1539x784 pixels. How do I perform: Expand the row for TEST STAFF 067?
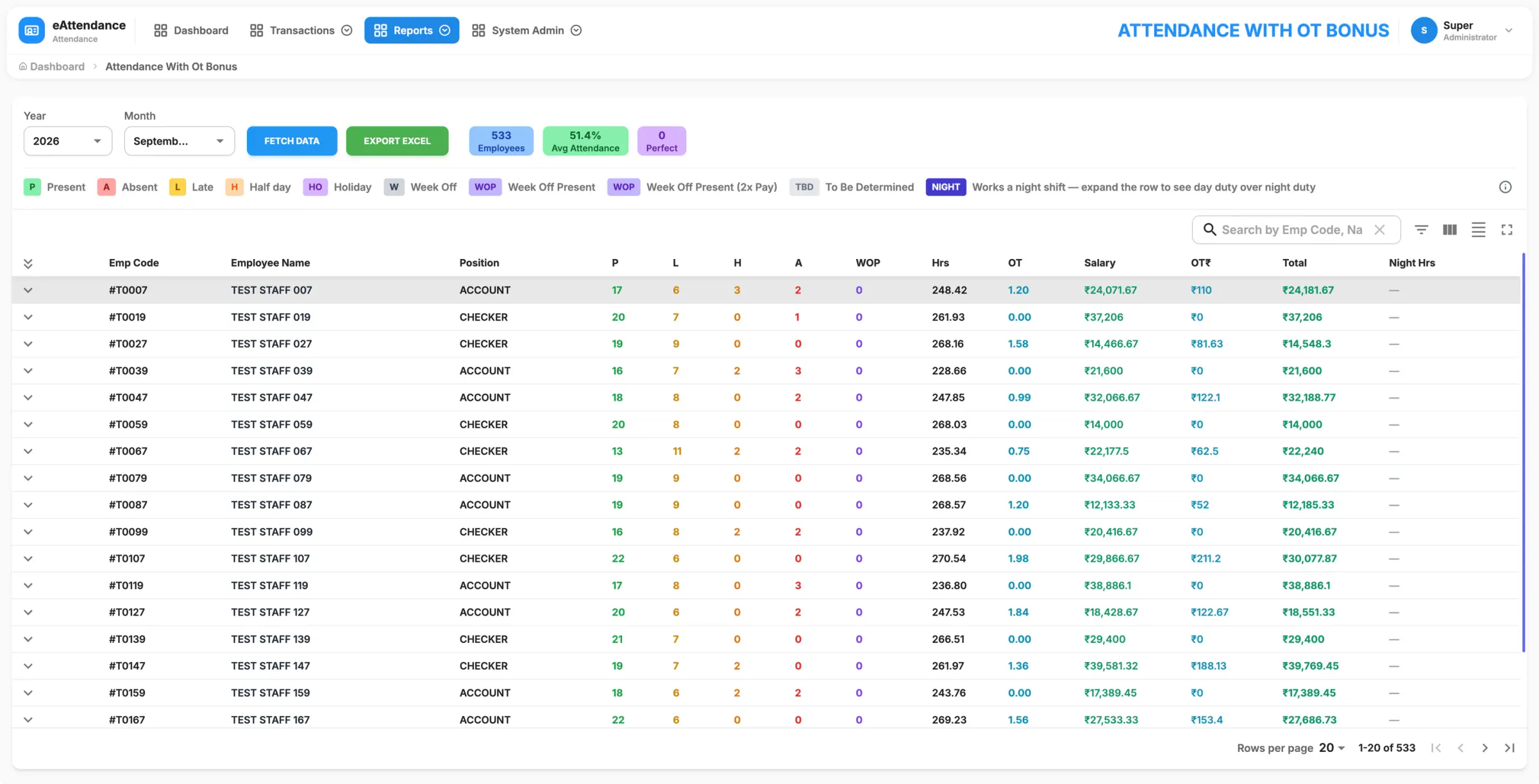28,451
